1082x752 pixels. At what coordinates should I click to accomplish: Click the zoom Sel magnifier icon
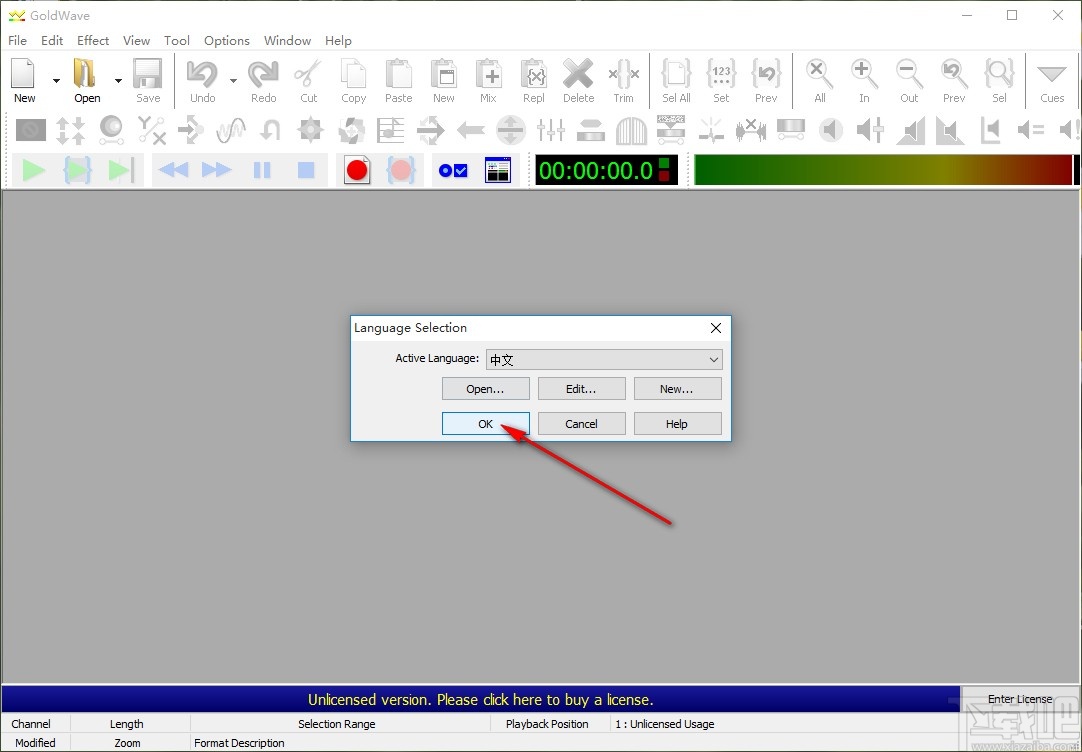point(999,73)
